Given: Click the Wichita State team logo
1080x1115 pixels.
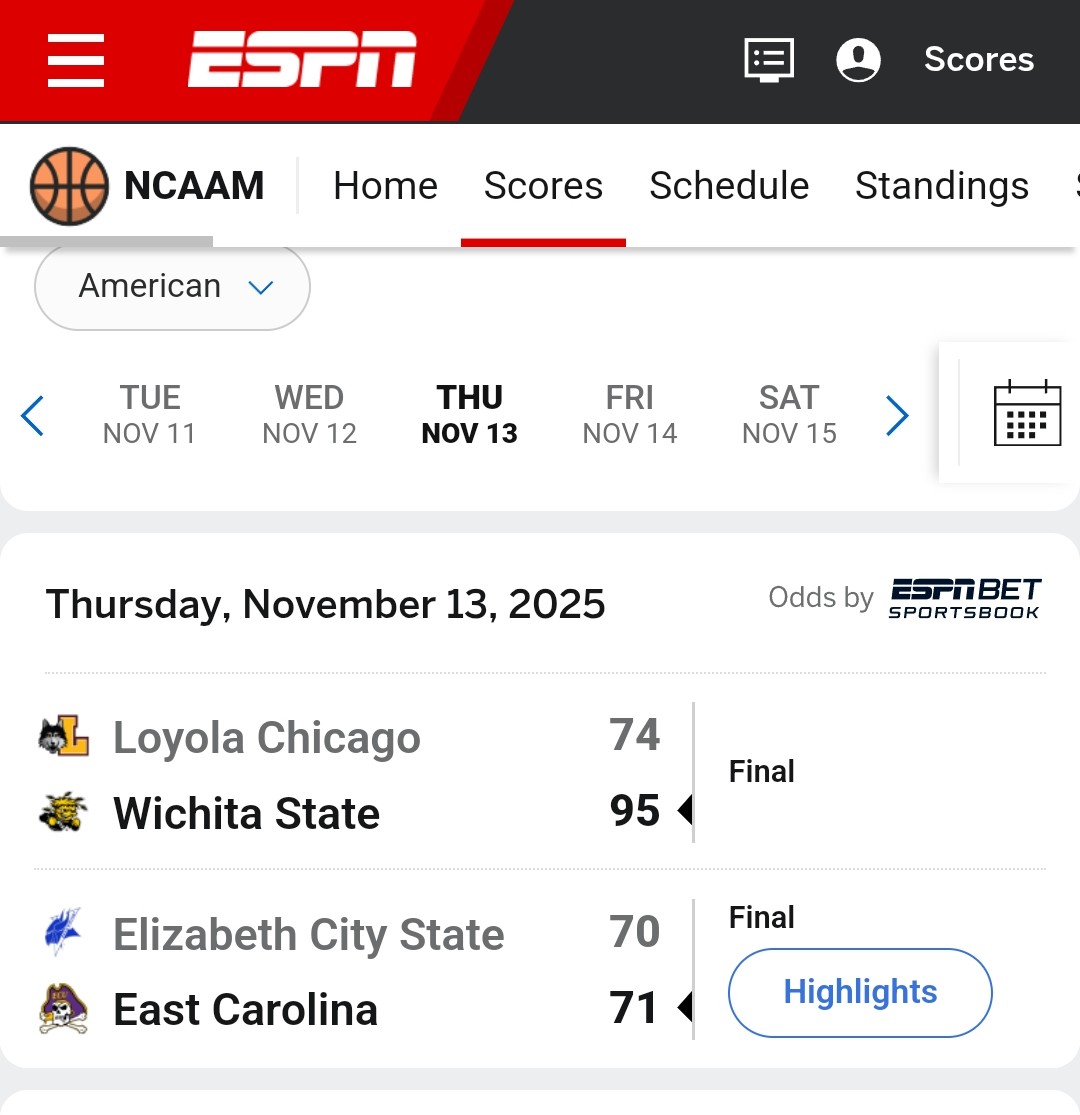Looking at the screenshot, I should point(63,813).
